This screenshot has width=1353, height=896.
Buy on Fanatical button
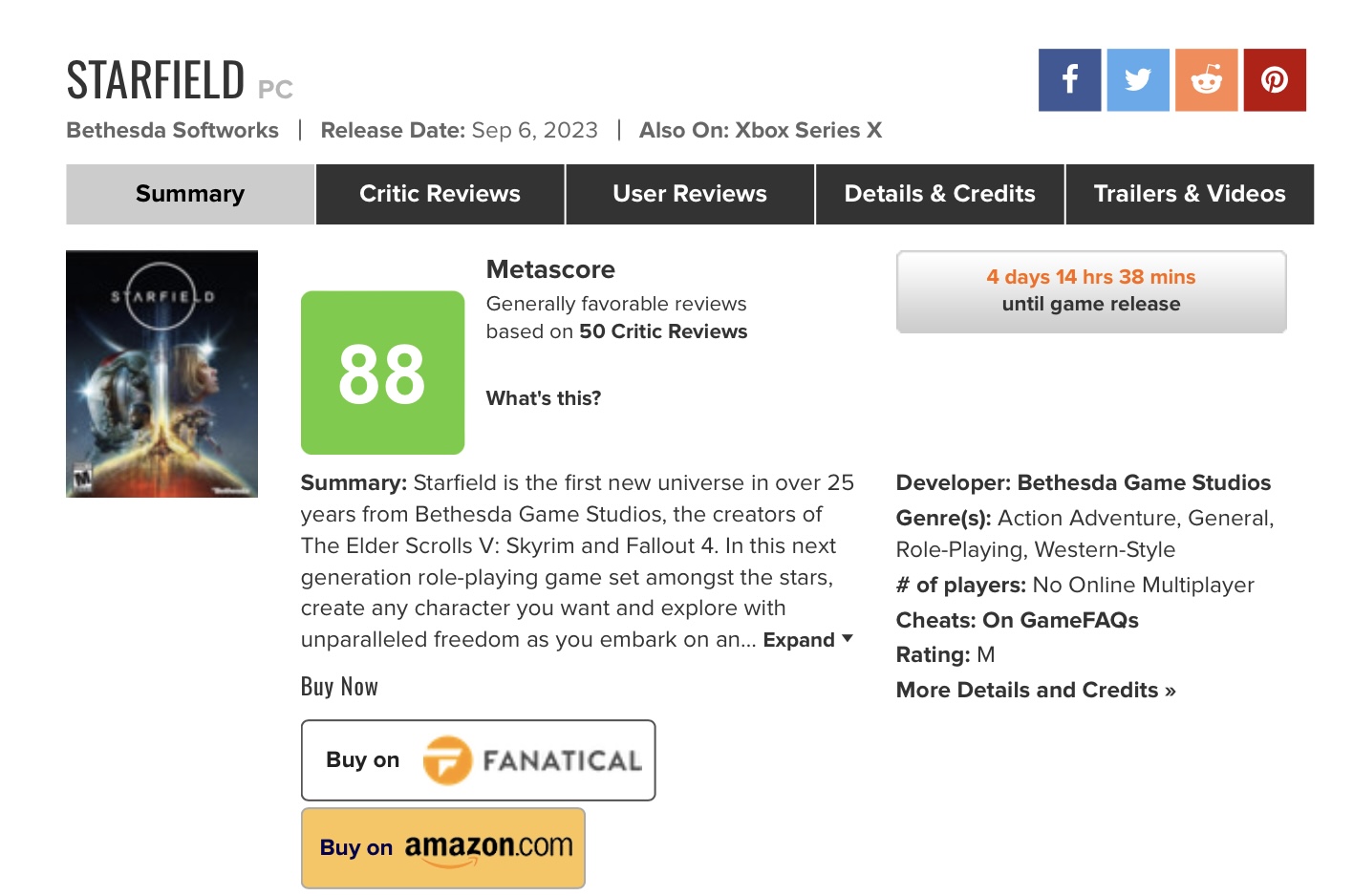(478, 760)
